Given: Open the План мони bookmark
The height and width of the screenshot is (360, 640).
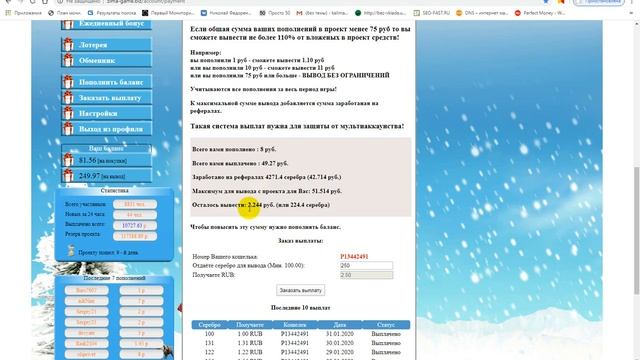Looking at the screenshot, I should [x=64, y=13].
